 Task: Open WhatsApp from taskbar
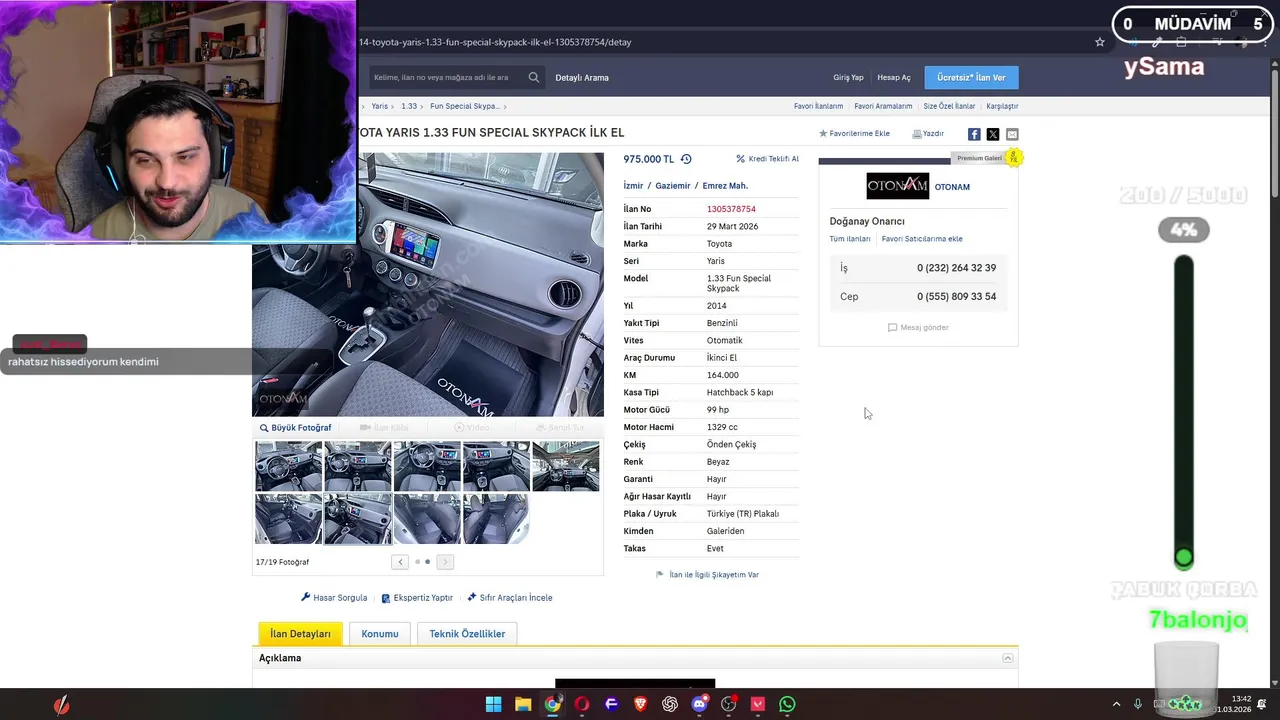pyautogui.click(x=787, y=704)
